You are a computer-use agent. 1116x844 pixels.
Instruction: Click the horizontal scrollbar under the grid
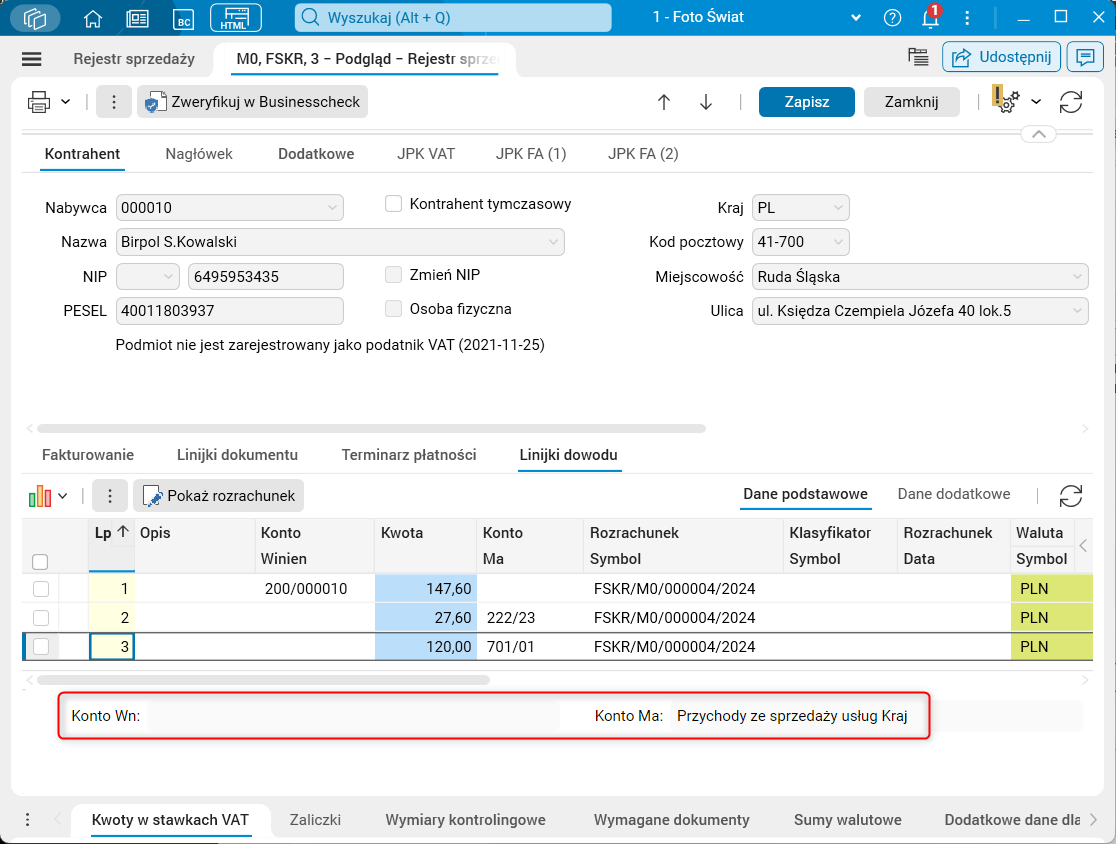click(260, 680)
